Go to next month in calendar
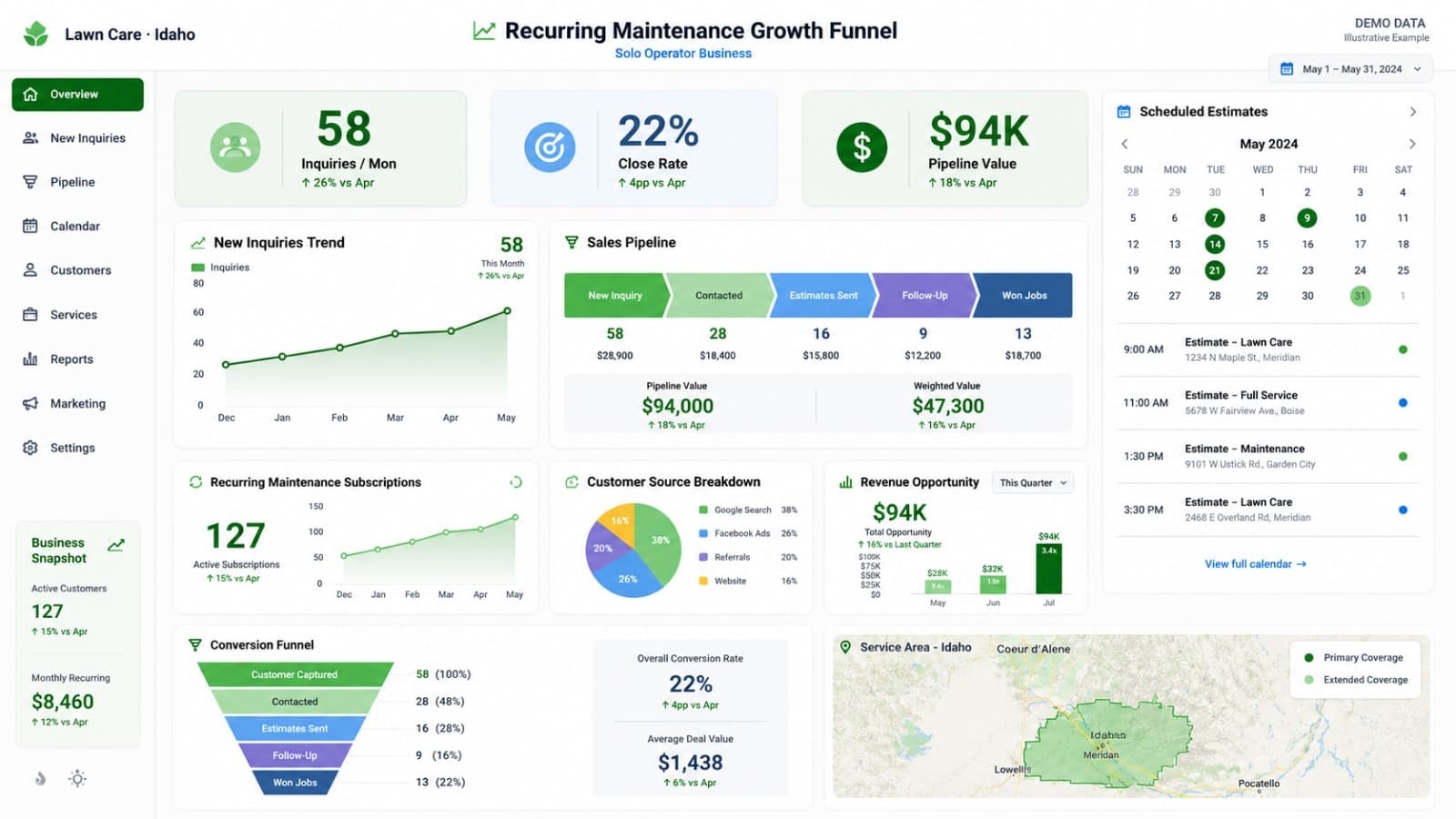This screenshot has height=819, width=1456. [1412, 144]
